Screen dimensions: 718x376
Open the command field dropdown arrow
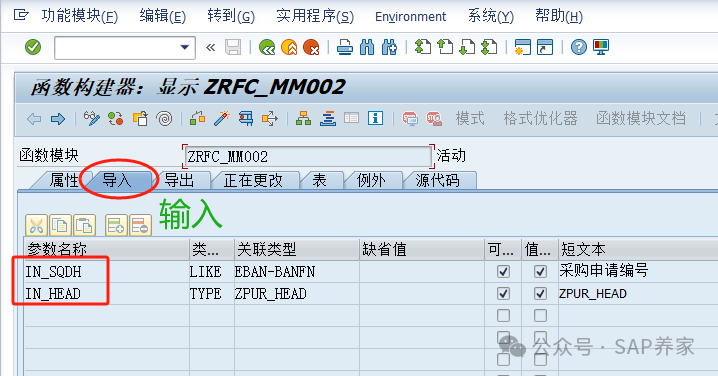click(x=185, y=47)
